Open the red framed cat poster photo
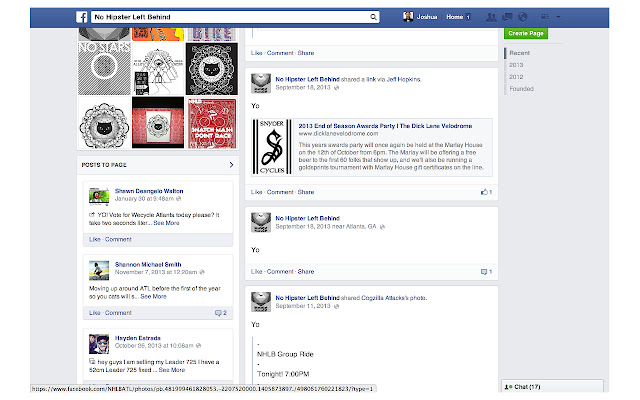640x400 pixels. pos(158,122)
